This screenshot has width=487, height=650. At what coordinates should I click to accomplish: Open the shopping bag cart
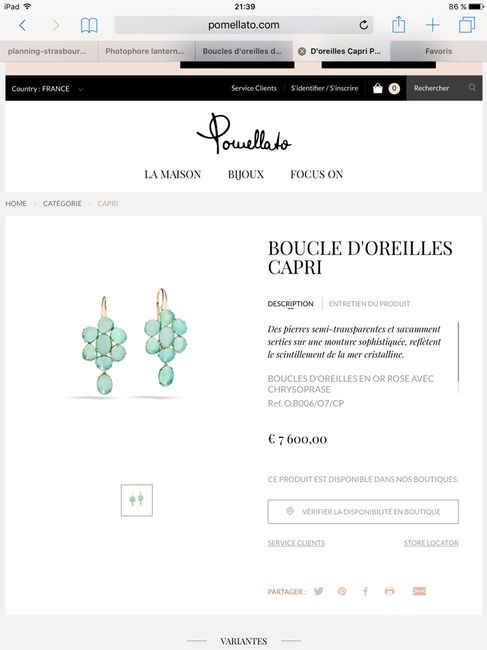coord(378,88)
